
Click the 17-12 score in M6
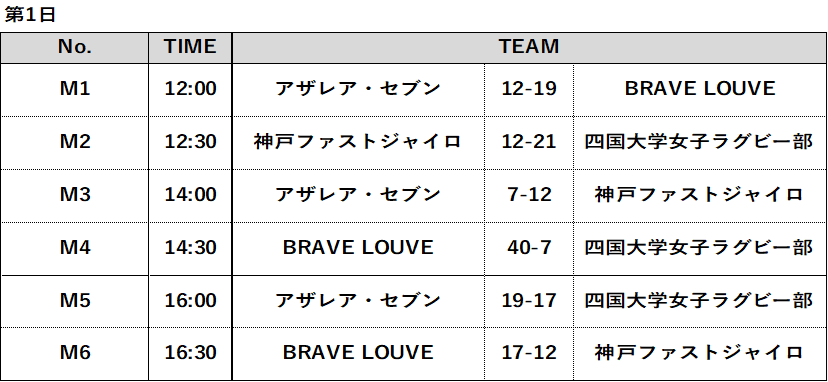[x=529, y=353]
